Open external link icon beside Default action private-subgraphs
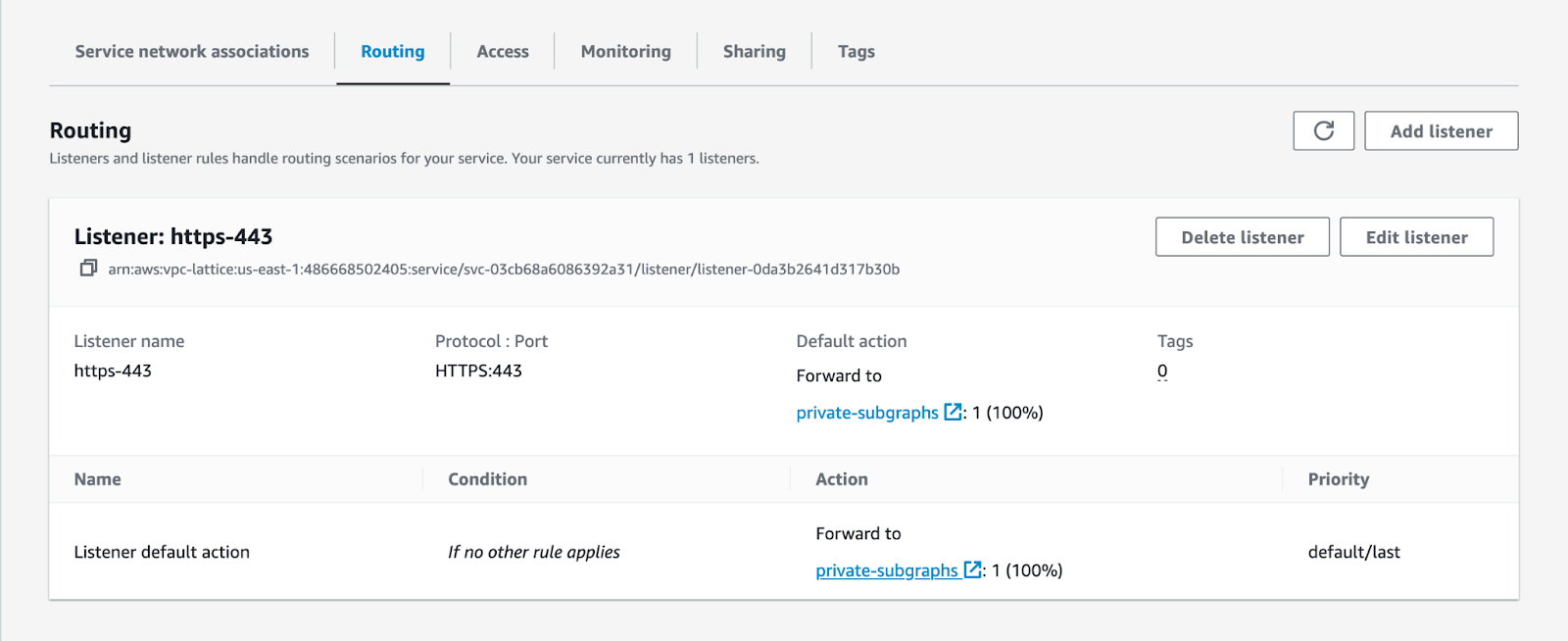This screenshot has width=1568, height=641. tap(953, 412)
